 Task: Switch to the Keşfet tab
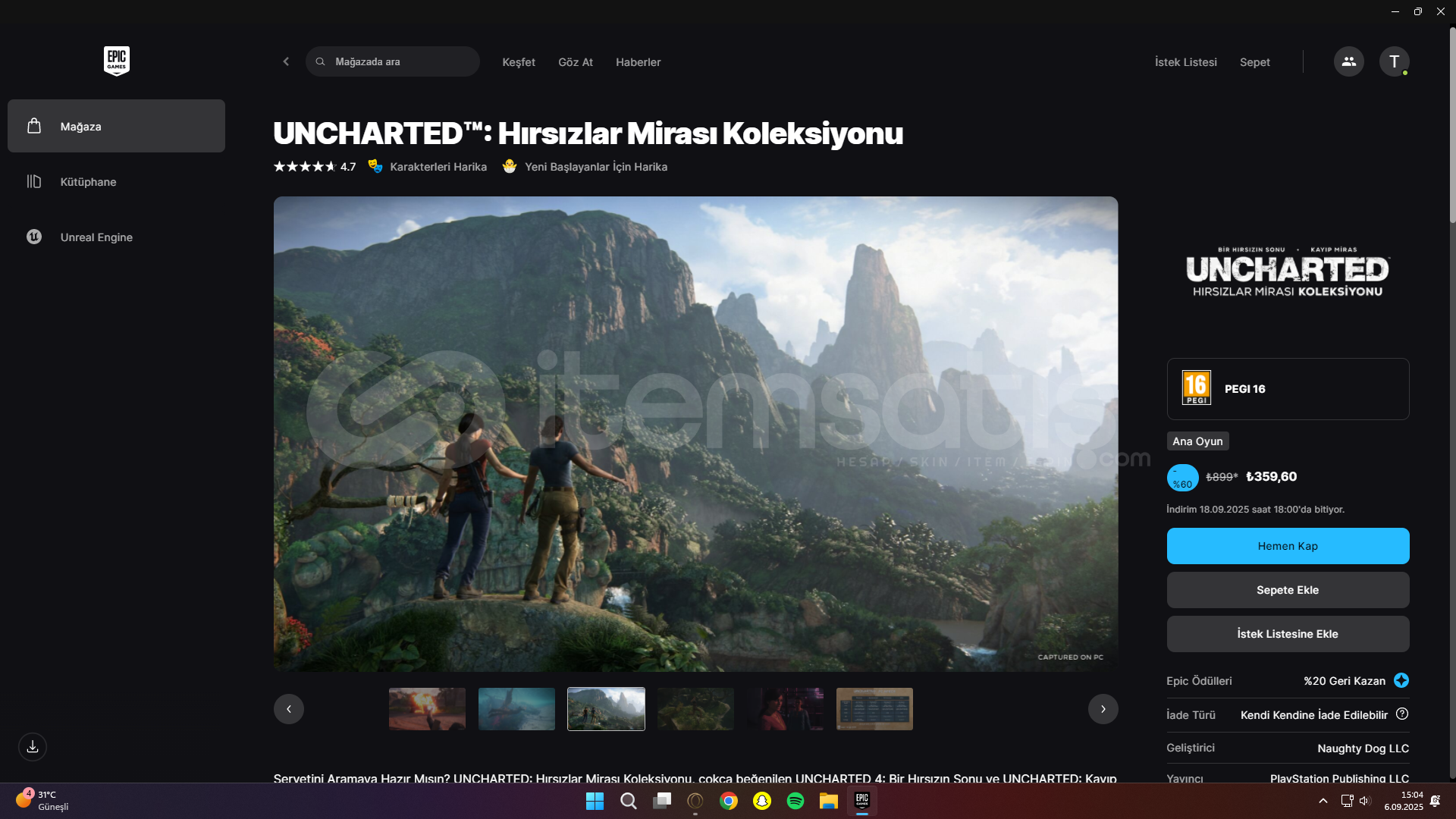point(519,62)
